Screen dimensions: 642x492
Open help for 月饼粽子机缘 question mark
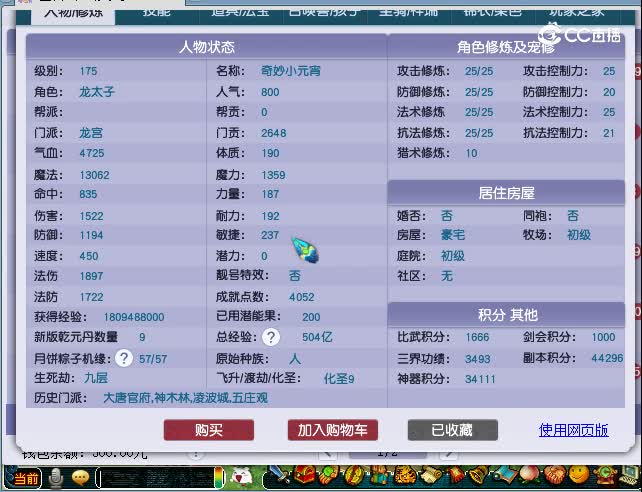[x=124, y=359]
